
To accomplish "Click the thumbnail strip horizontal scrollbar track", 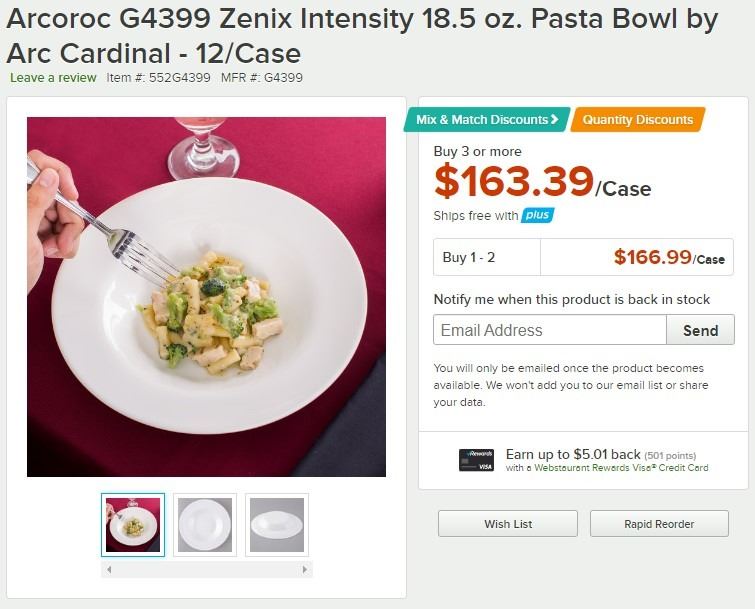I will tap(207, 569).
